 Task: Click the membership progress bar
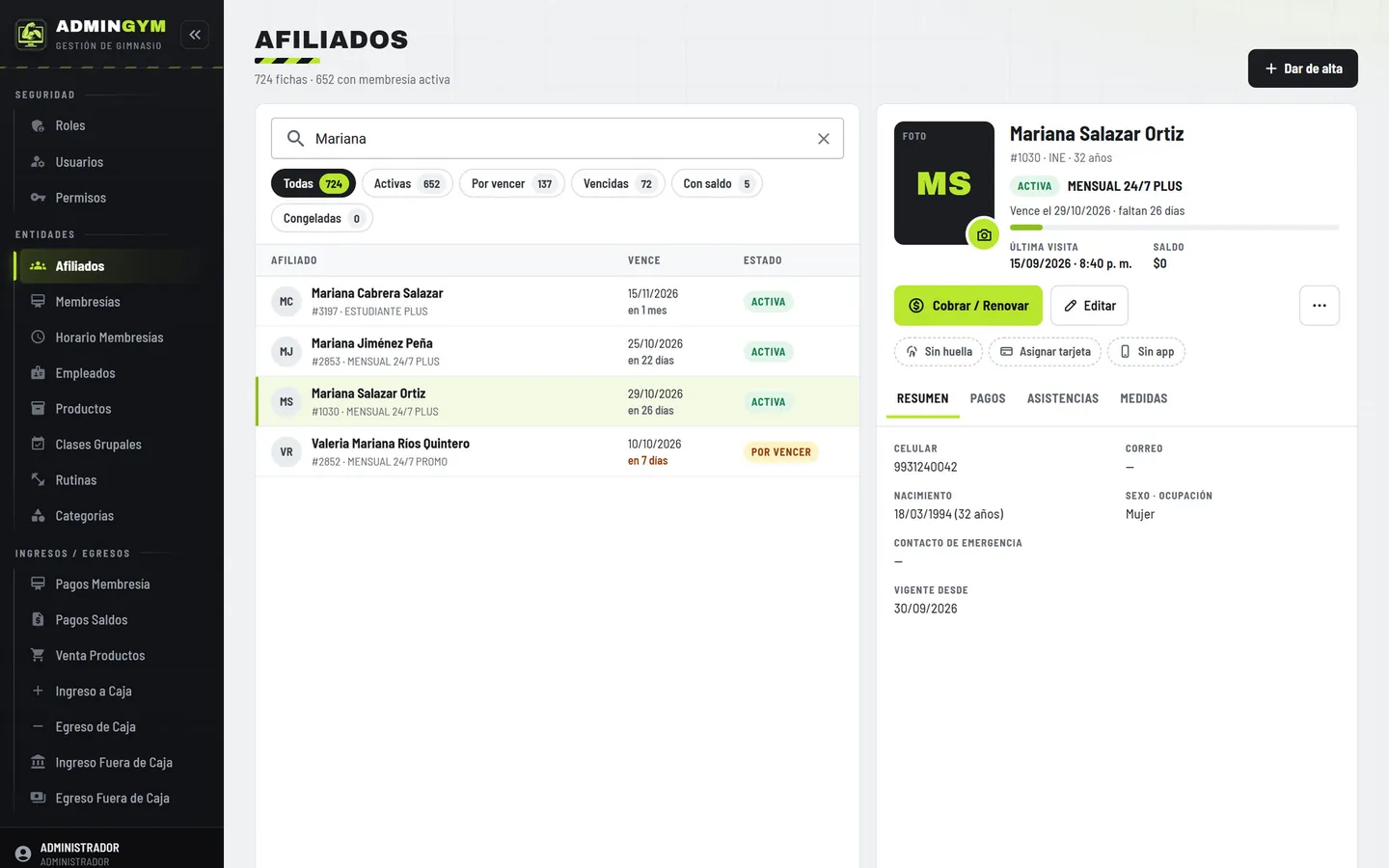(x=1175, y=228)
